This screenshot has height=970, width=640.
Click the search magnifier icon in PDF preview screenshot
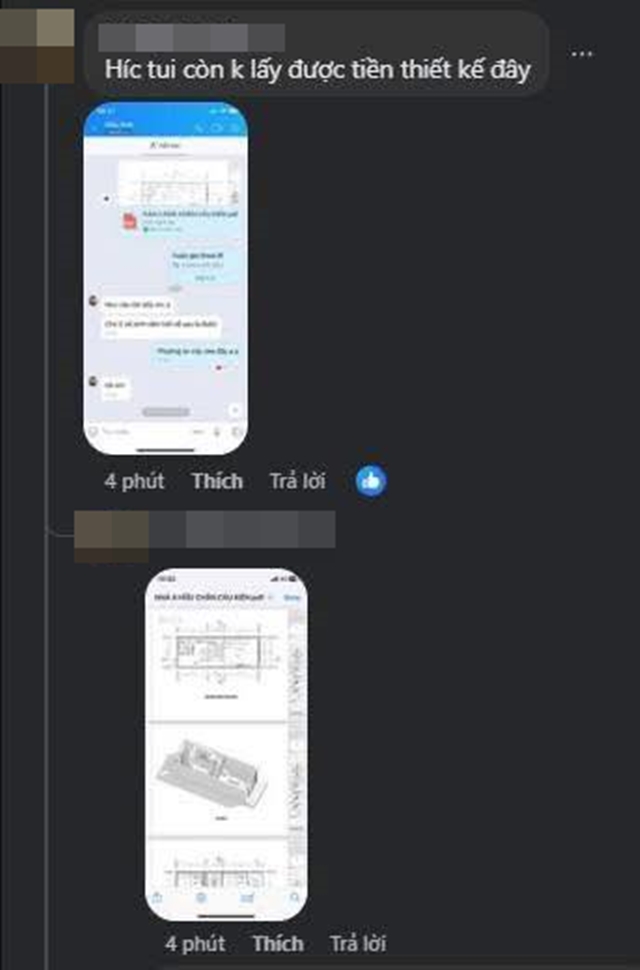294,897
